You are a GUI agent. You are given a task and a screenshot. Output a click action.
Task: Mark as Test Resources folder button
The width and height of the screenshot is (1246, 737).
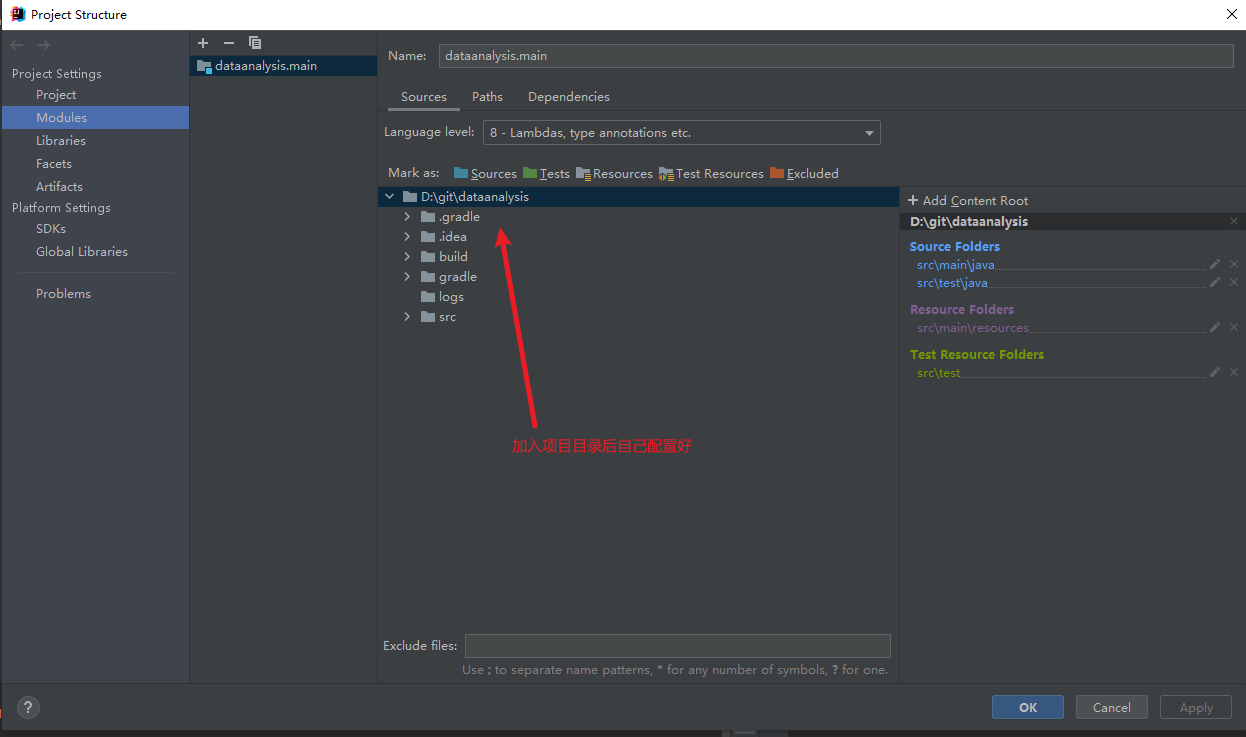tap(711, 173)
